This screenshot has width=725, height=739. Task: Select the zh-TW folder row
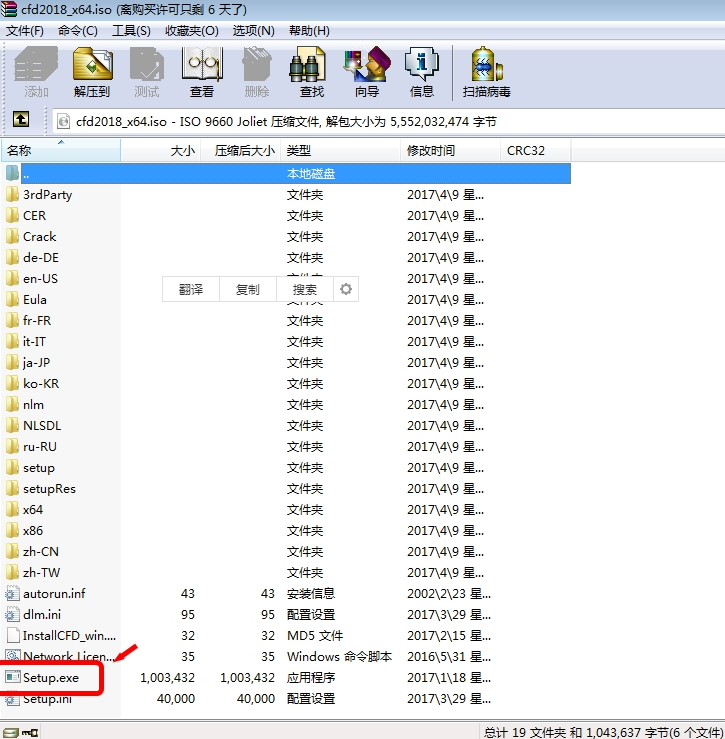[x=286, y=573]
